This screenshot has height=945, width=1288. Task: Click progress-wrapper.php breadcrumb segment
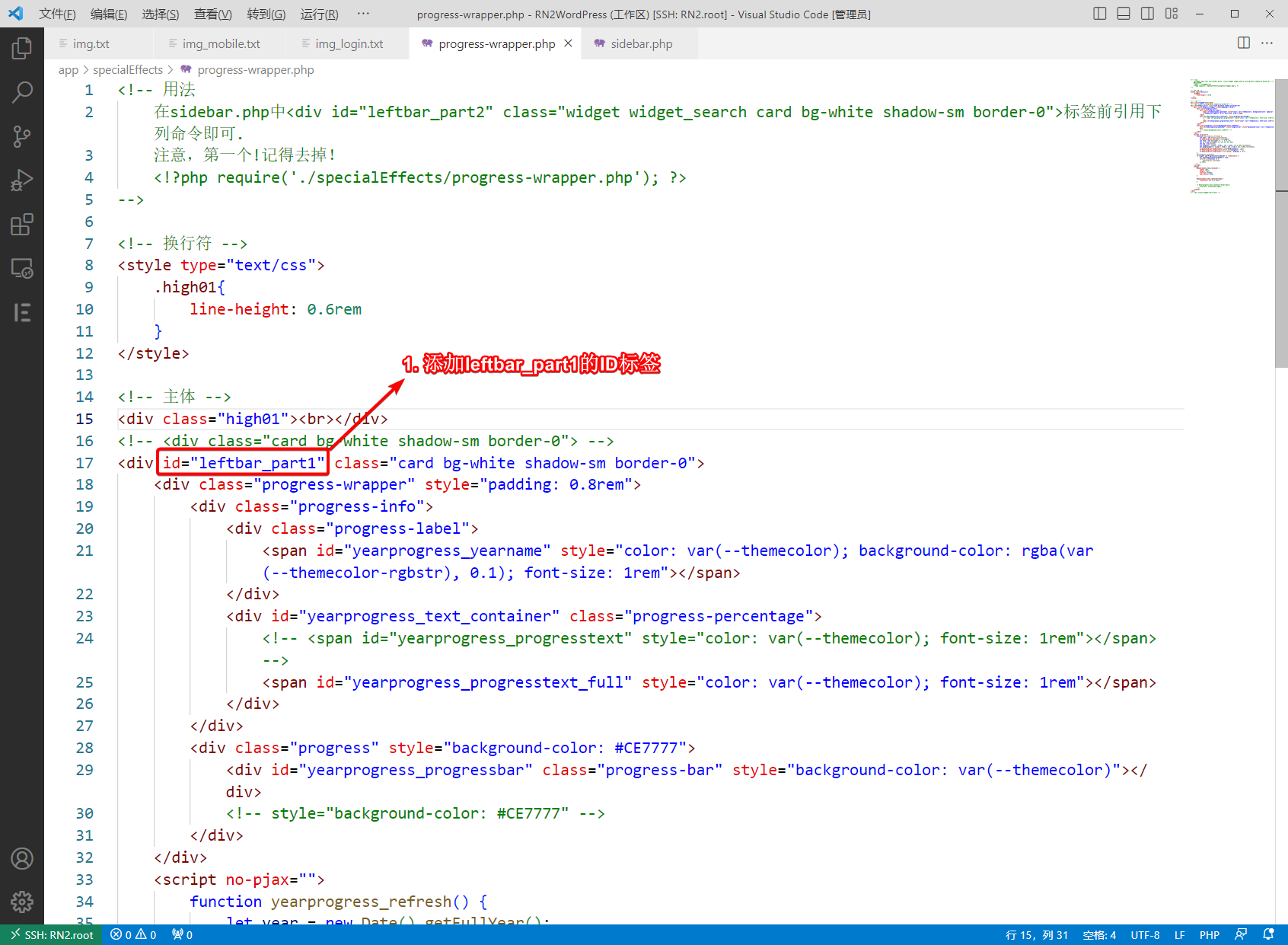coord(256,70)
